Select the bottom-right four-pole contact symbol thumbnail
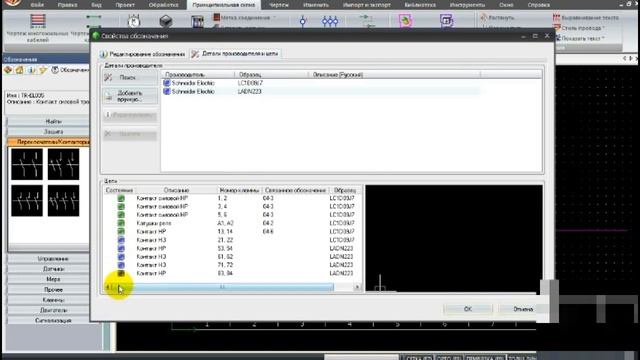 (x=63, y=200)
